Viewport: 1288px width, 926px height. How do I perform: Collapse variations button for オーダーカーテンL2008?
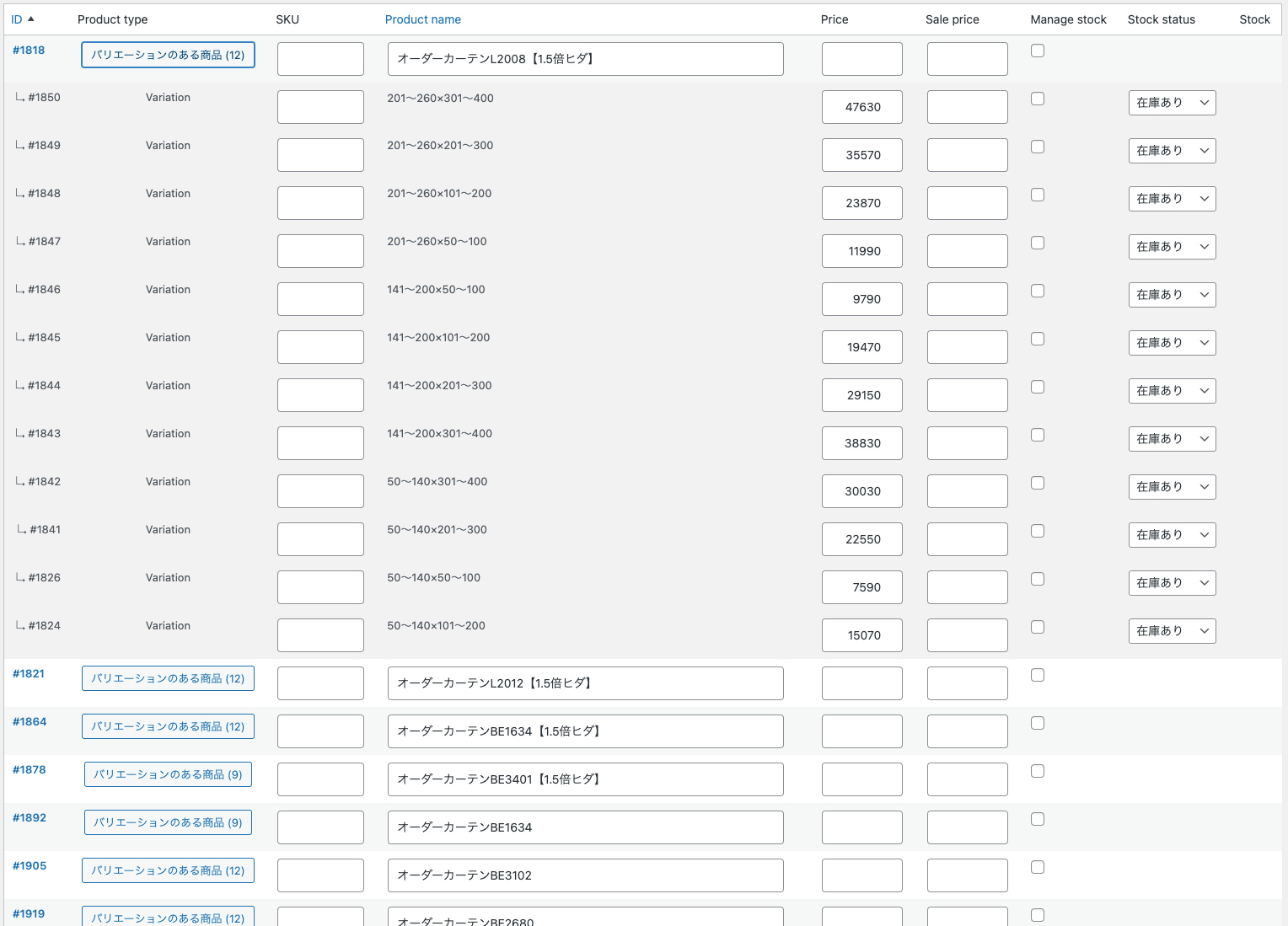(168, 55)
